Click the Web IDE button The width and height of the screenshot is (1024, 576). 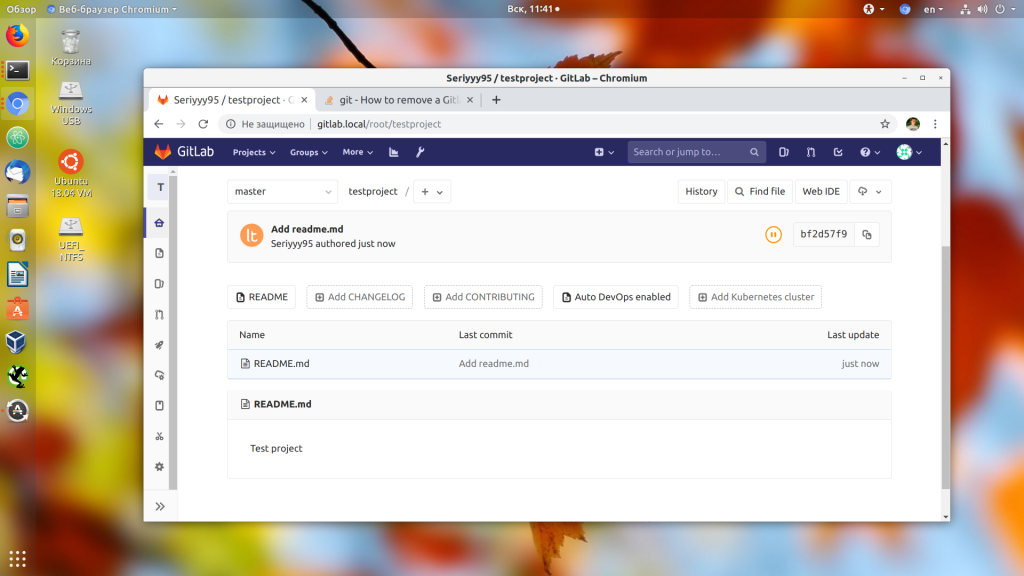click(x=821, y=191)
